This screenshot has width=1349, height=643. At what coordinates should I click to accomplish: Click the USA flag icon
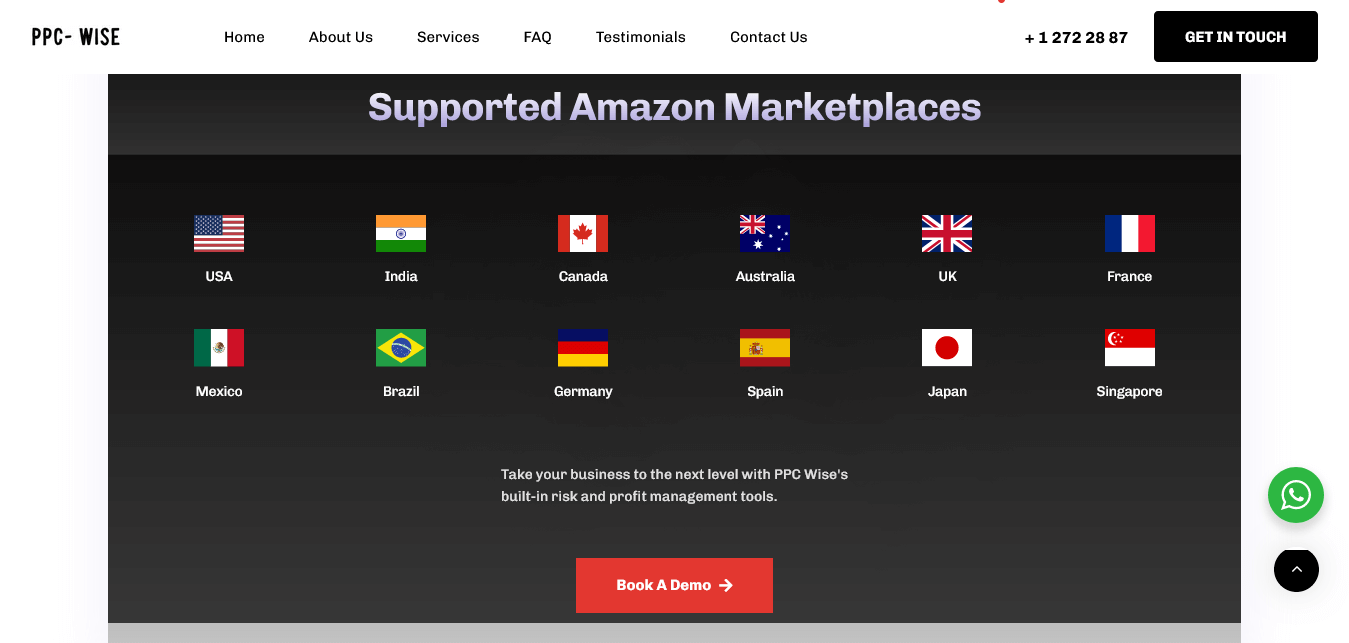[219, 233]
